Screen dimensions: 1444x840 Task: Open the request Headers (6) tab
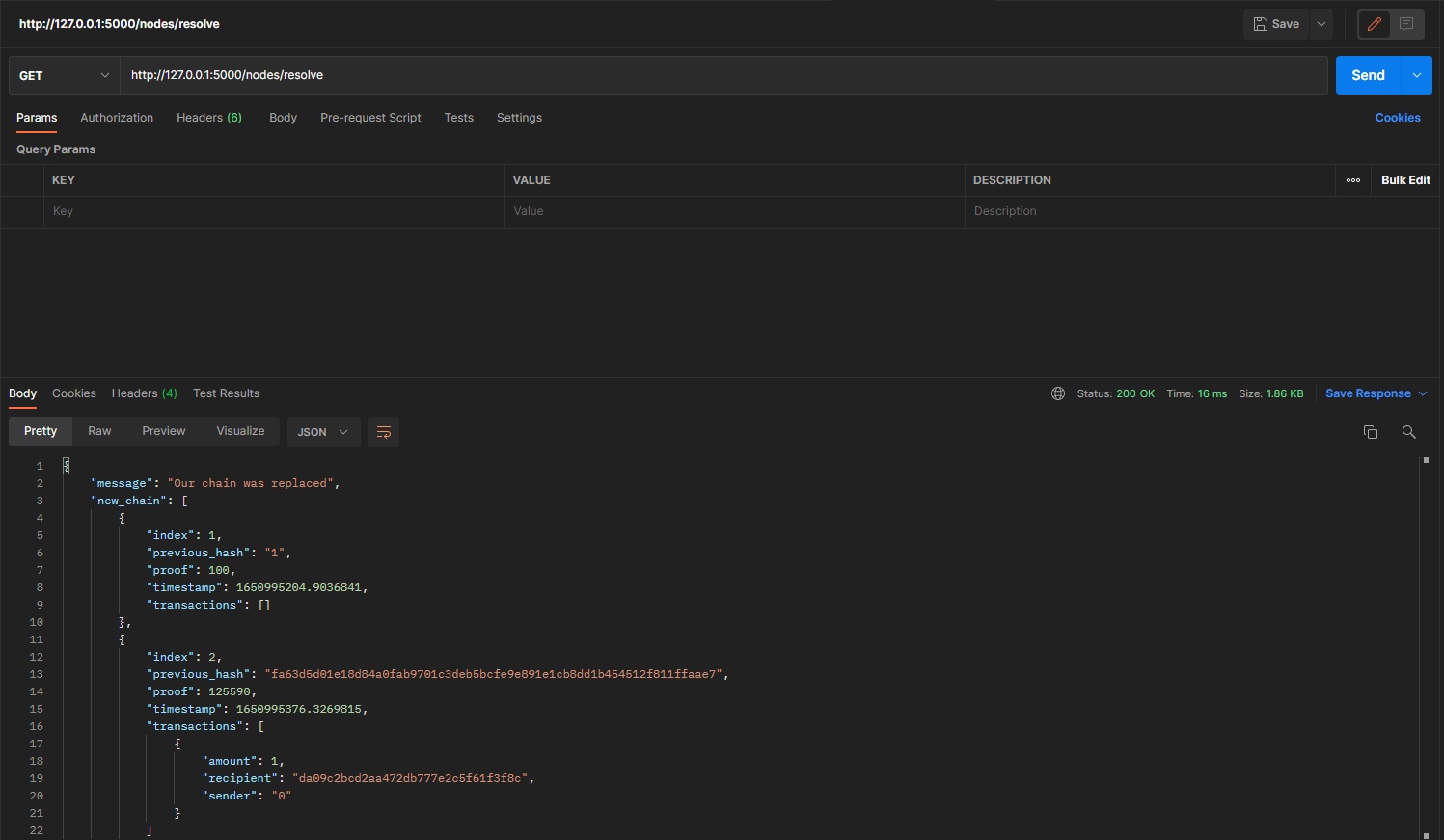pos(208,118)
